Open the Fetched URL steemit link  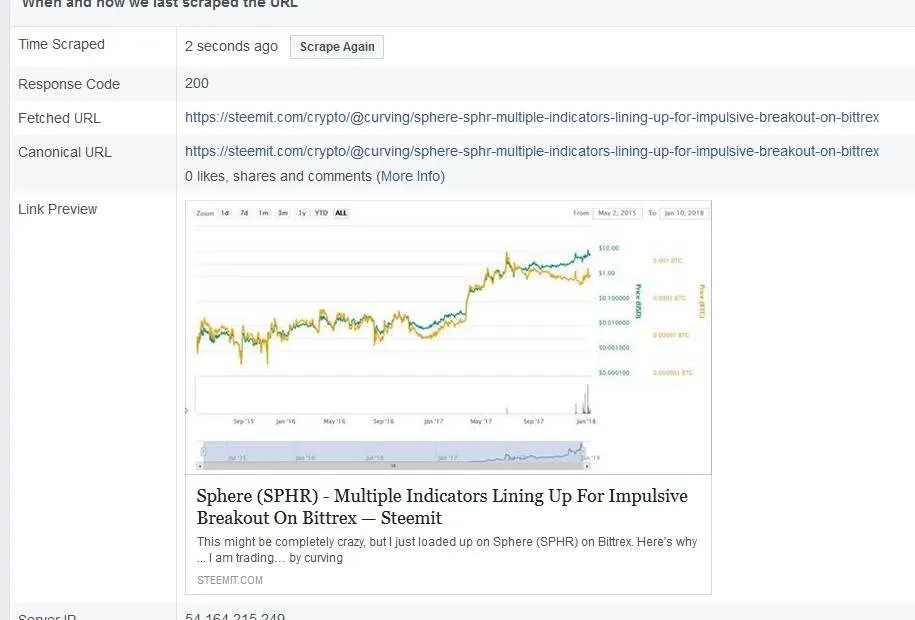pos(532,117)
